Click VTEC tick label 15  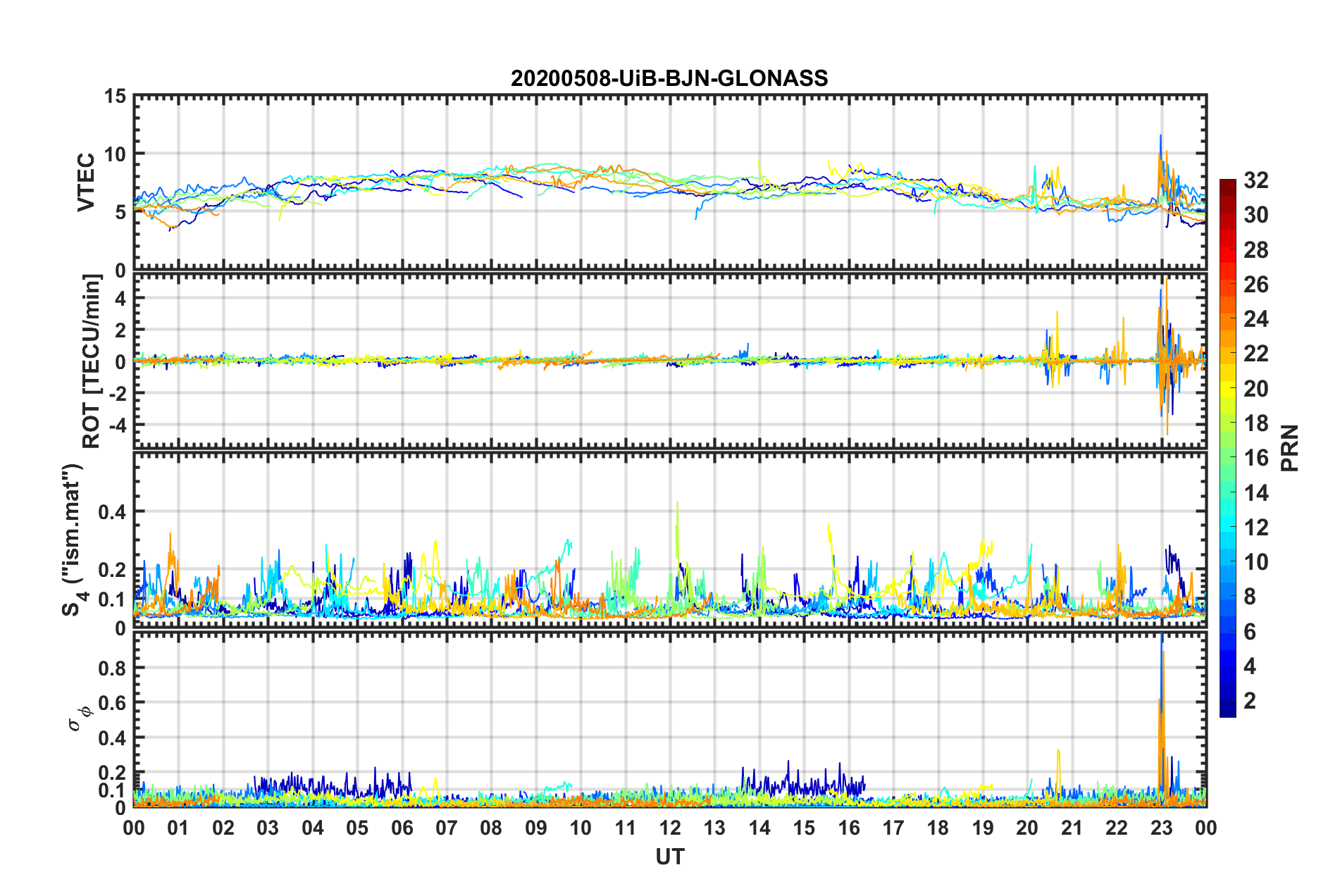click(x=115, y=96)
